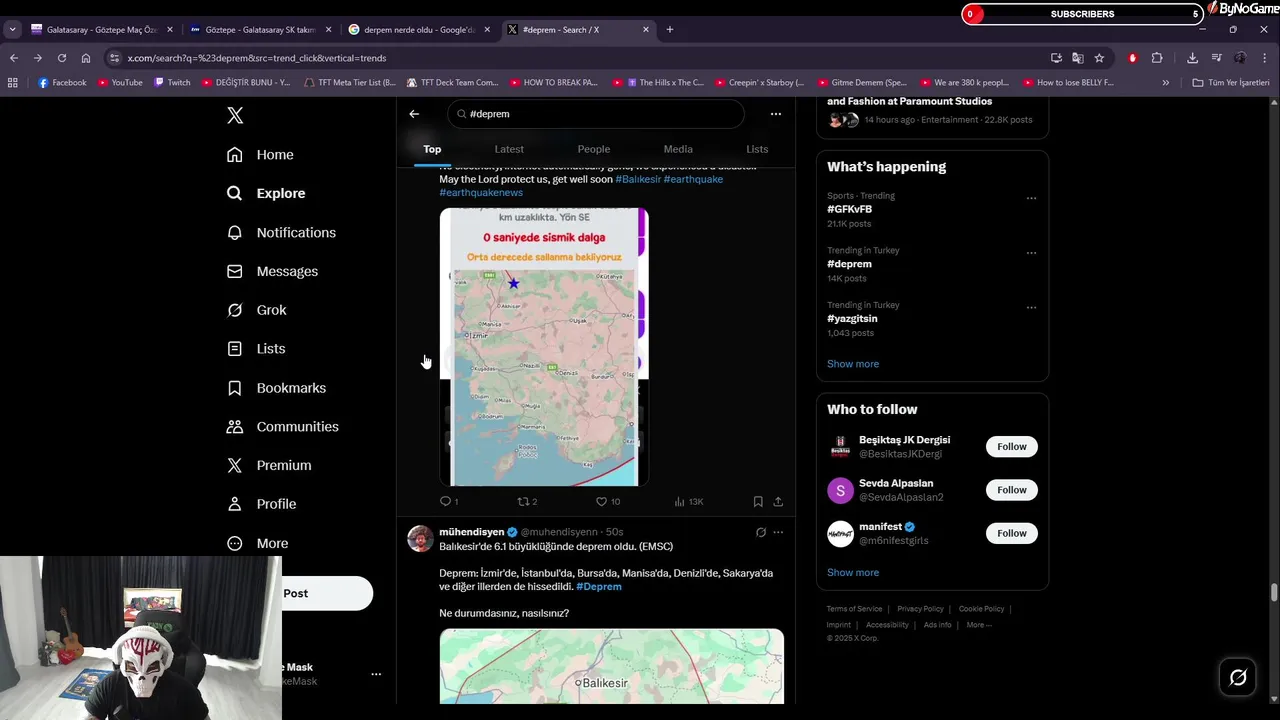Open #deprem trending topic
The image size is (1280, 720).
(849, 264)
